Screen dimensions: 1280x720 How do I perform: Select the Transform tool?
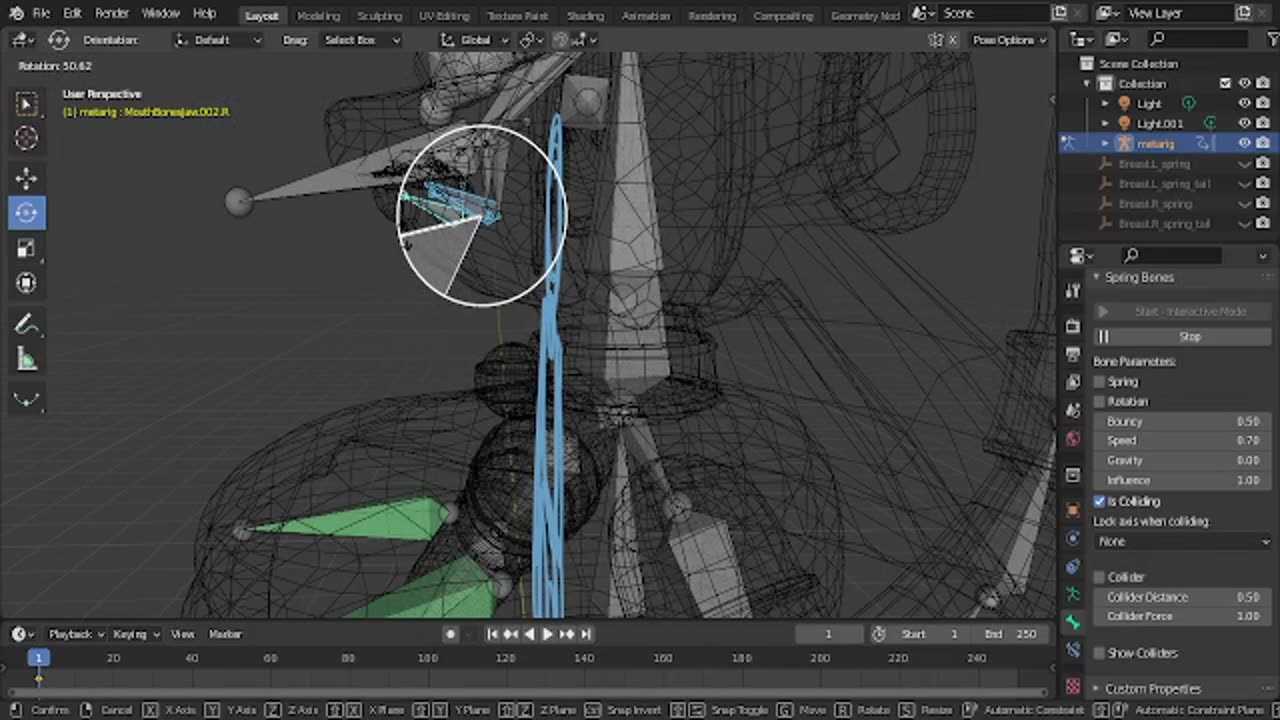coord(27,283)
